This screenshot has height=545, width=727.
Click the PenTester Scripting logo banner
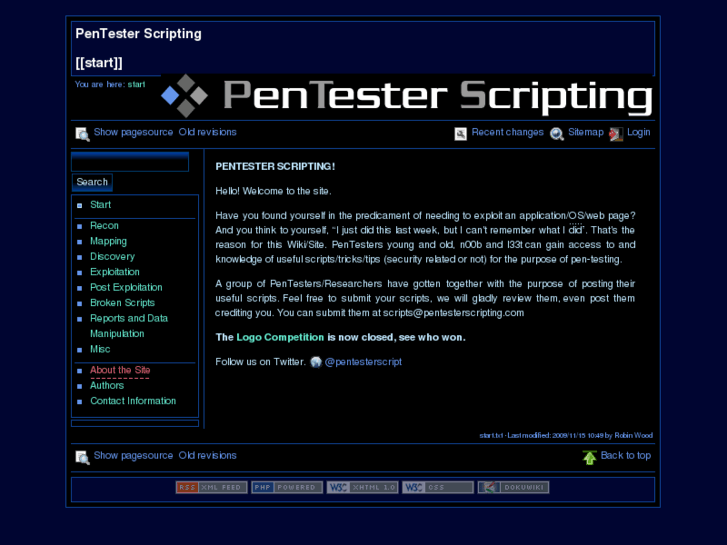(407, 96)
